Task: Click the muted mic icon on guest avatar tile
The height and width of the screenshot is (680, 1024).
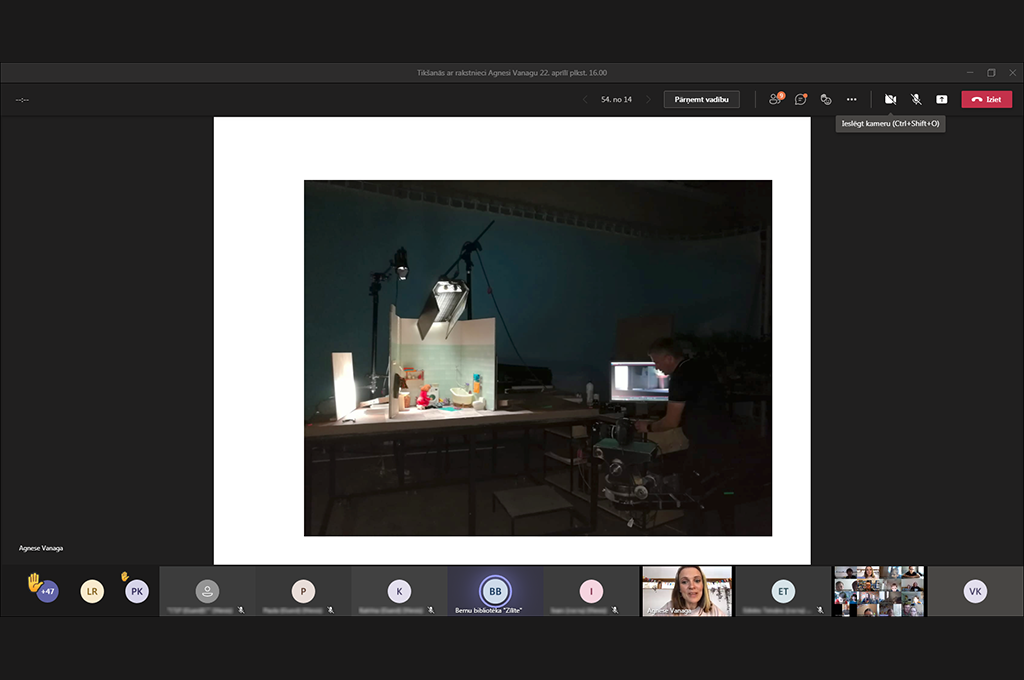Action: (241, 610)
